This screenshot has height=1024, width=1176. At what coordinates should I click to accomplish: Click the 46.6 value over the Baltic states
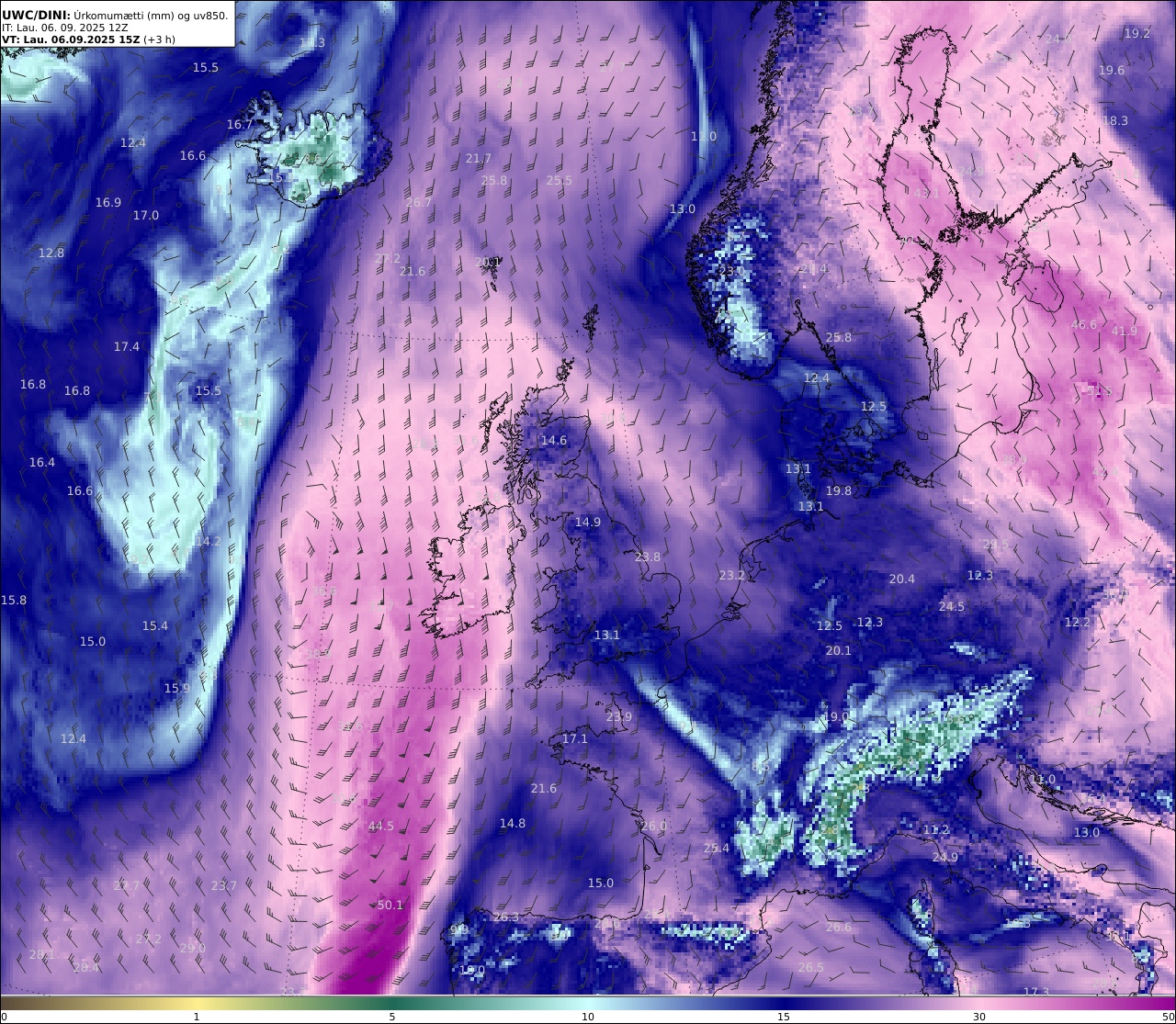[x=1084, y=324]
